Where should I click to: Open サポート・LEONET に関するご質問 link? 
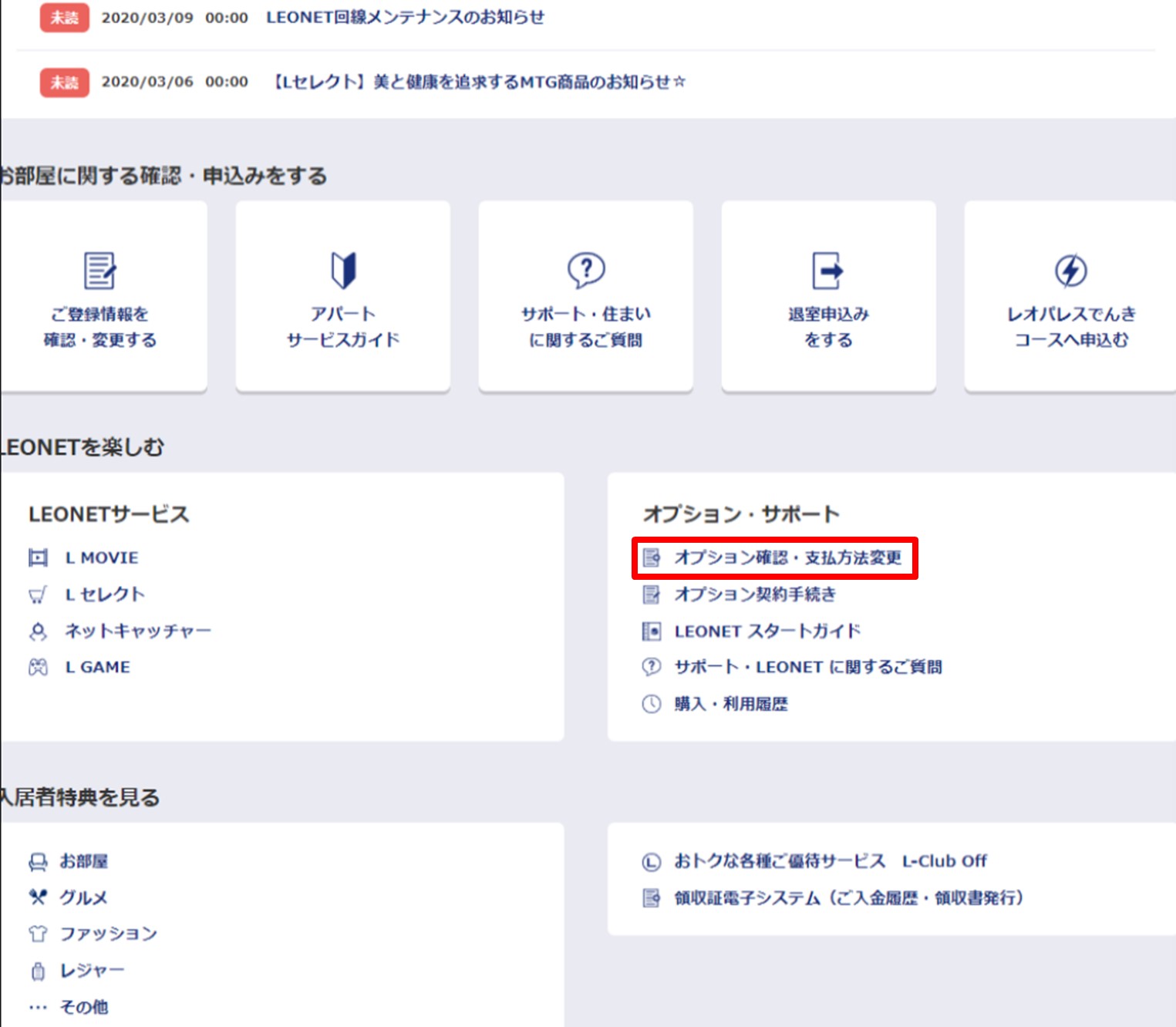click(807, 667)
